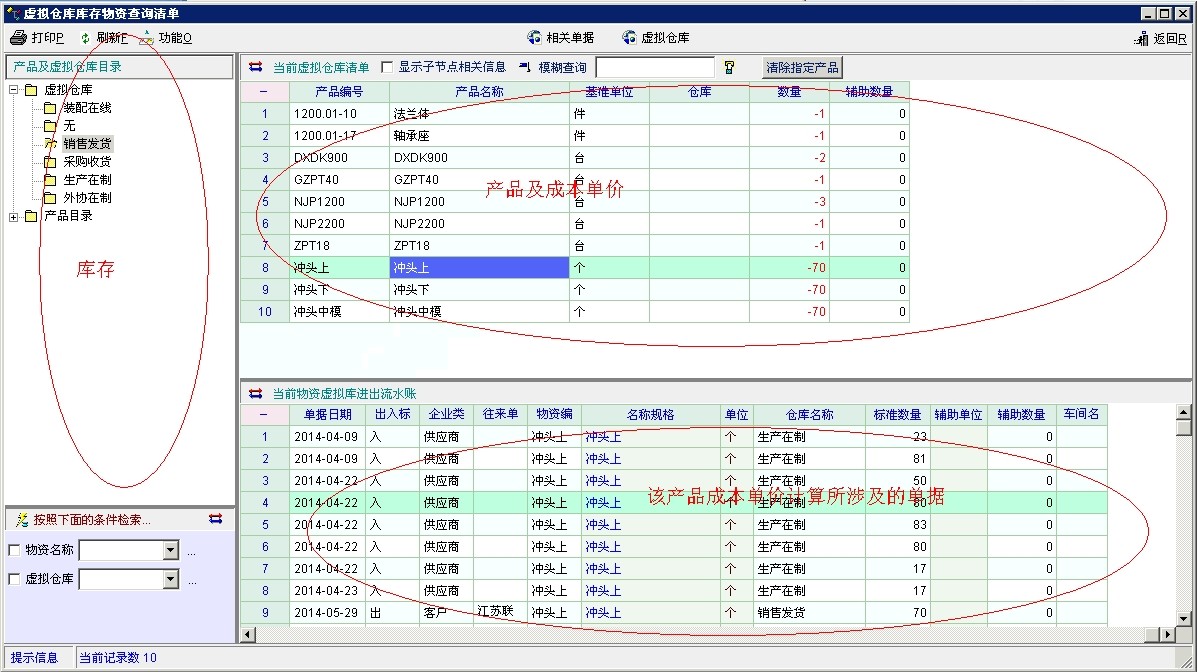
Task: Click the 模糊查询 text input field
Action: pyautogui.click(x=655, y=67)
